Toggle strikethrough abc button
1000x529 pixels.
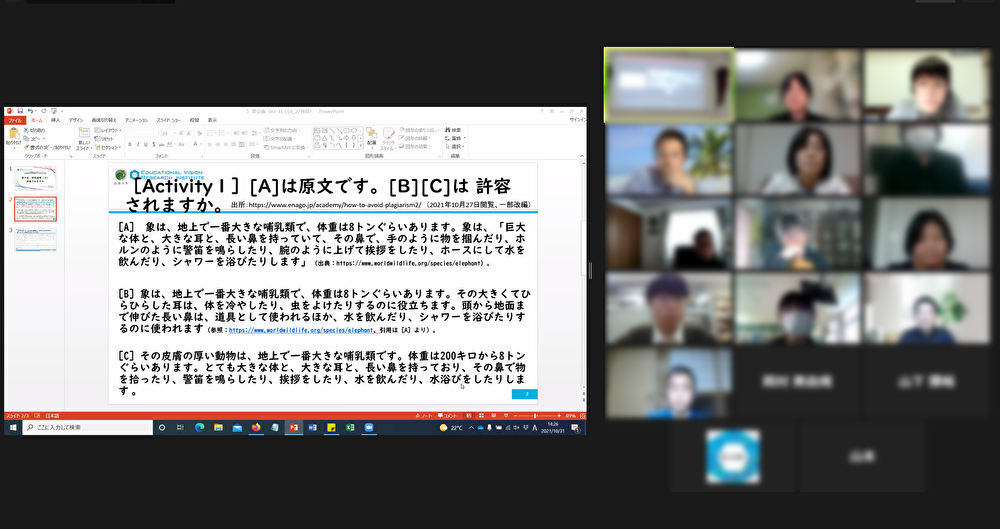coord(161,144)
